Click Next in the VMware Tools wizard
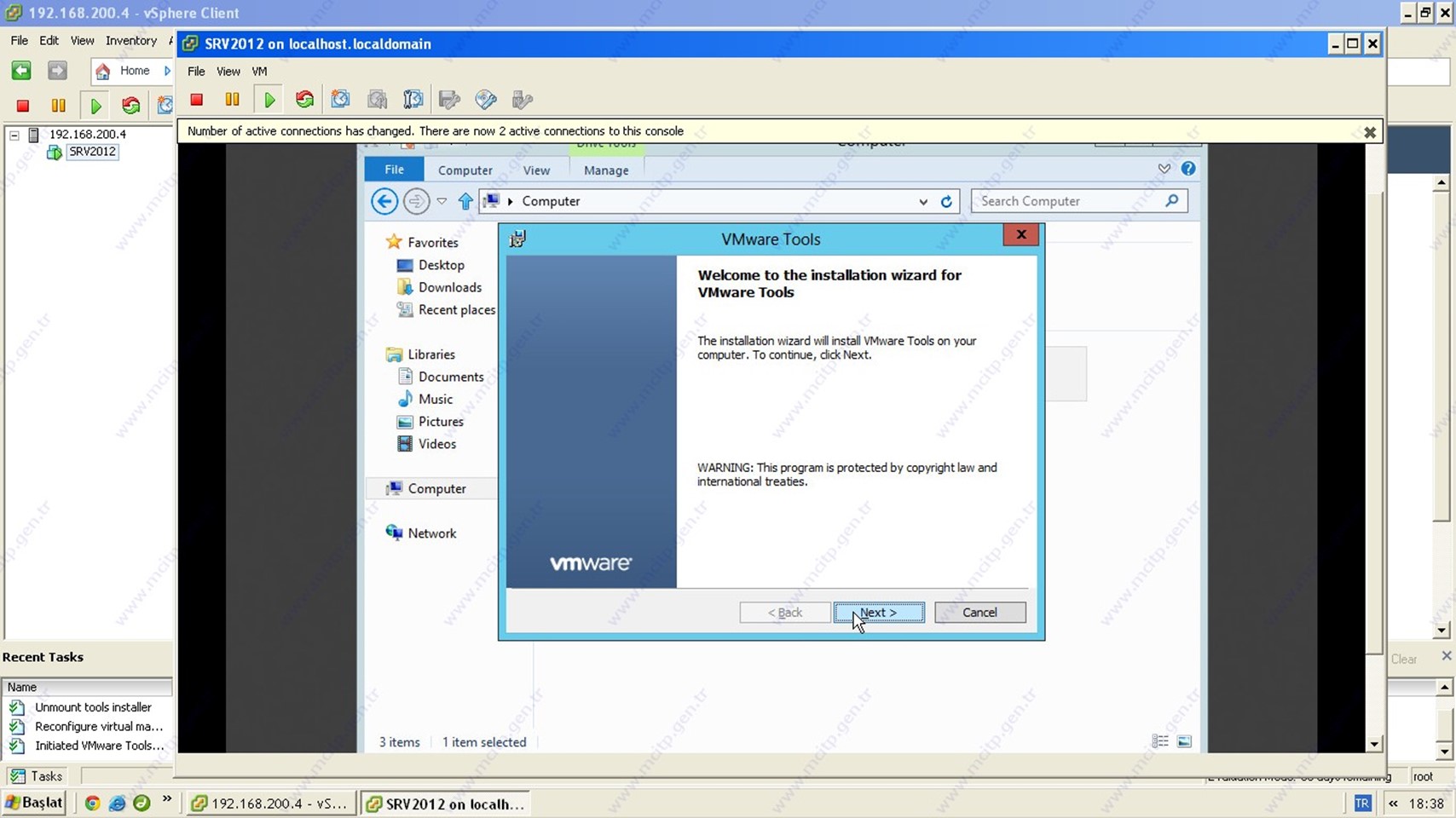 point(878,612)
